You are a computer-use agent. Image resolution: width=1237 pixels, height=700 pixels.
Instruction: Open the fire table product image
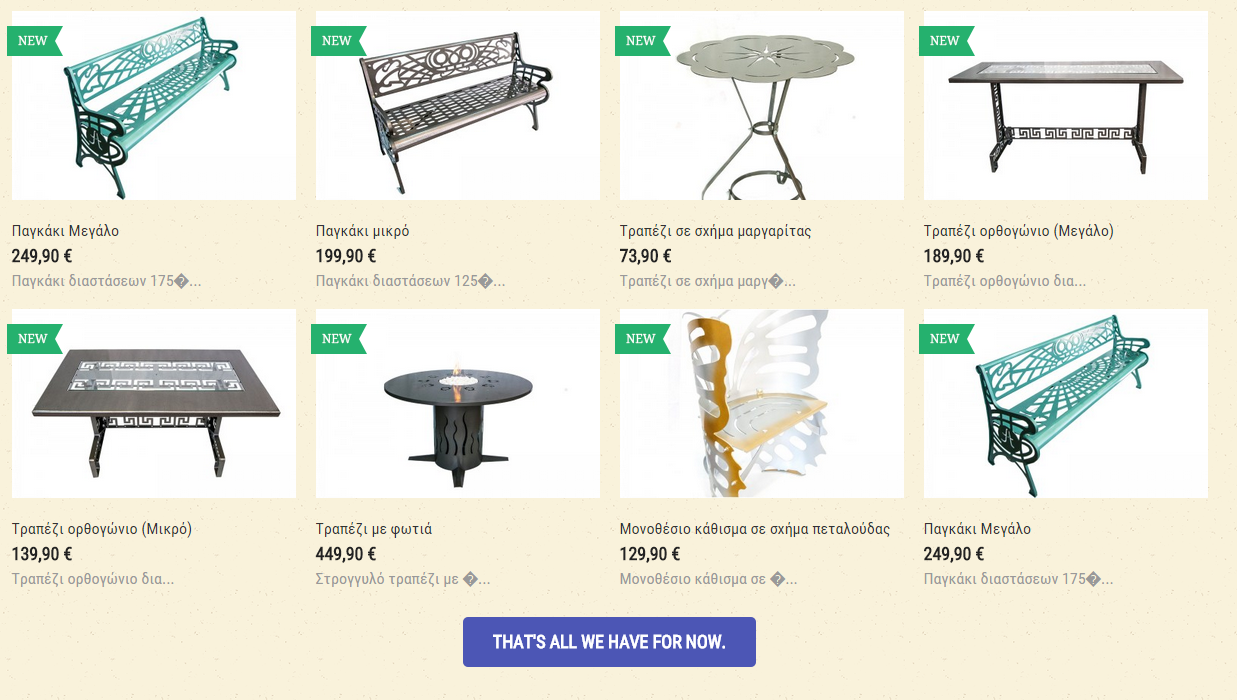click(x=458, y=403)
